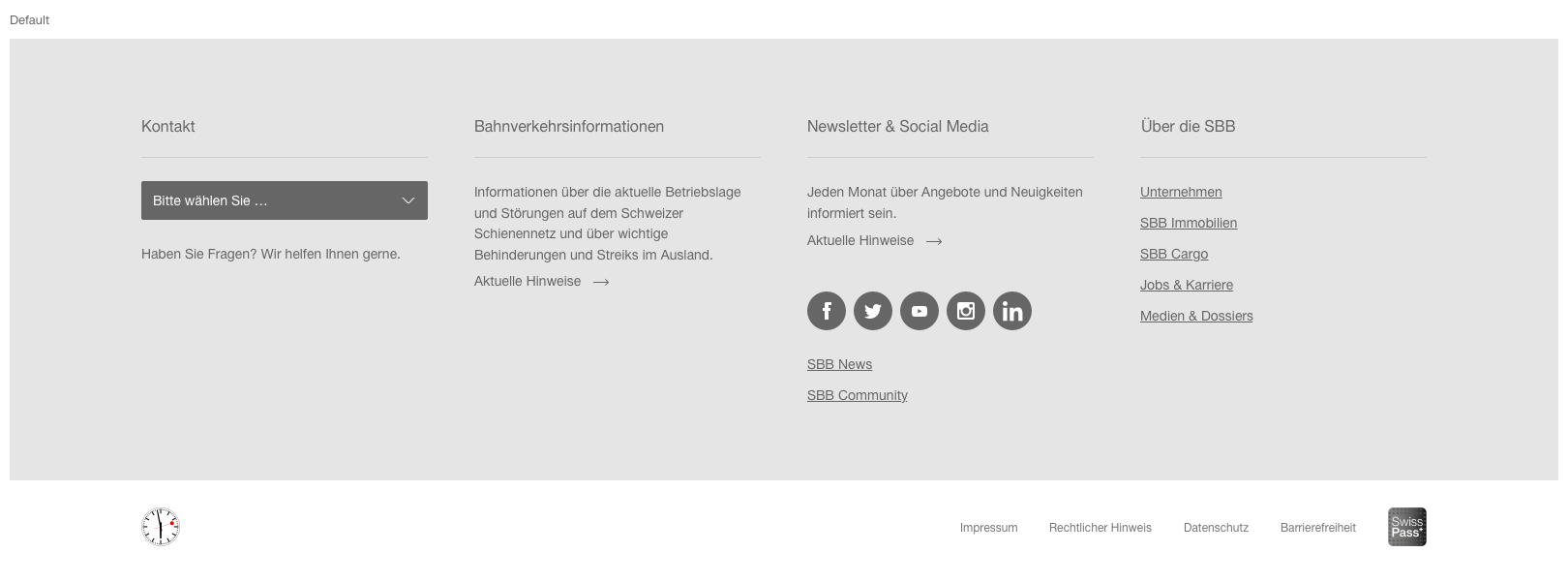The image size is (1568, 583).
Task: Go to Rechtlicher Hinweis in the footer
Action: tap(1101, 528)
